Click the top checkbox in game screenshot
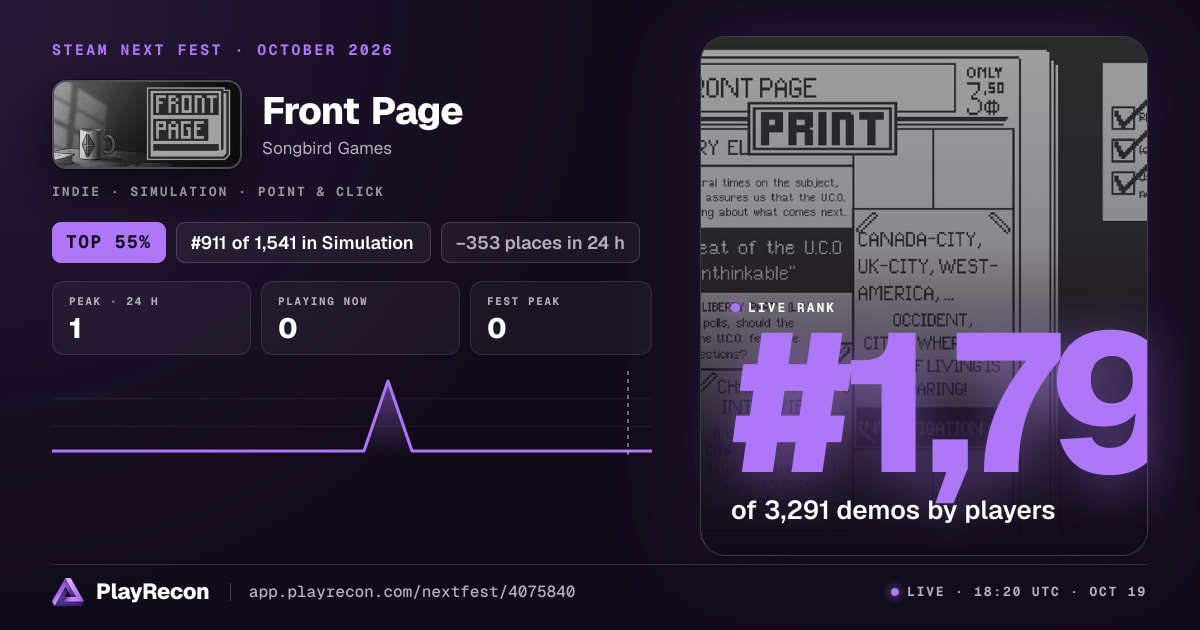 (x=1123, y=118)
